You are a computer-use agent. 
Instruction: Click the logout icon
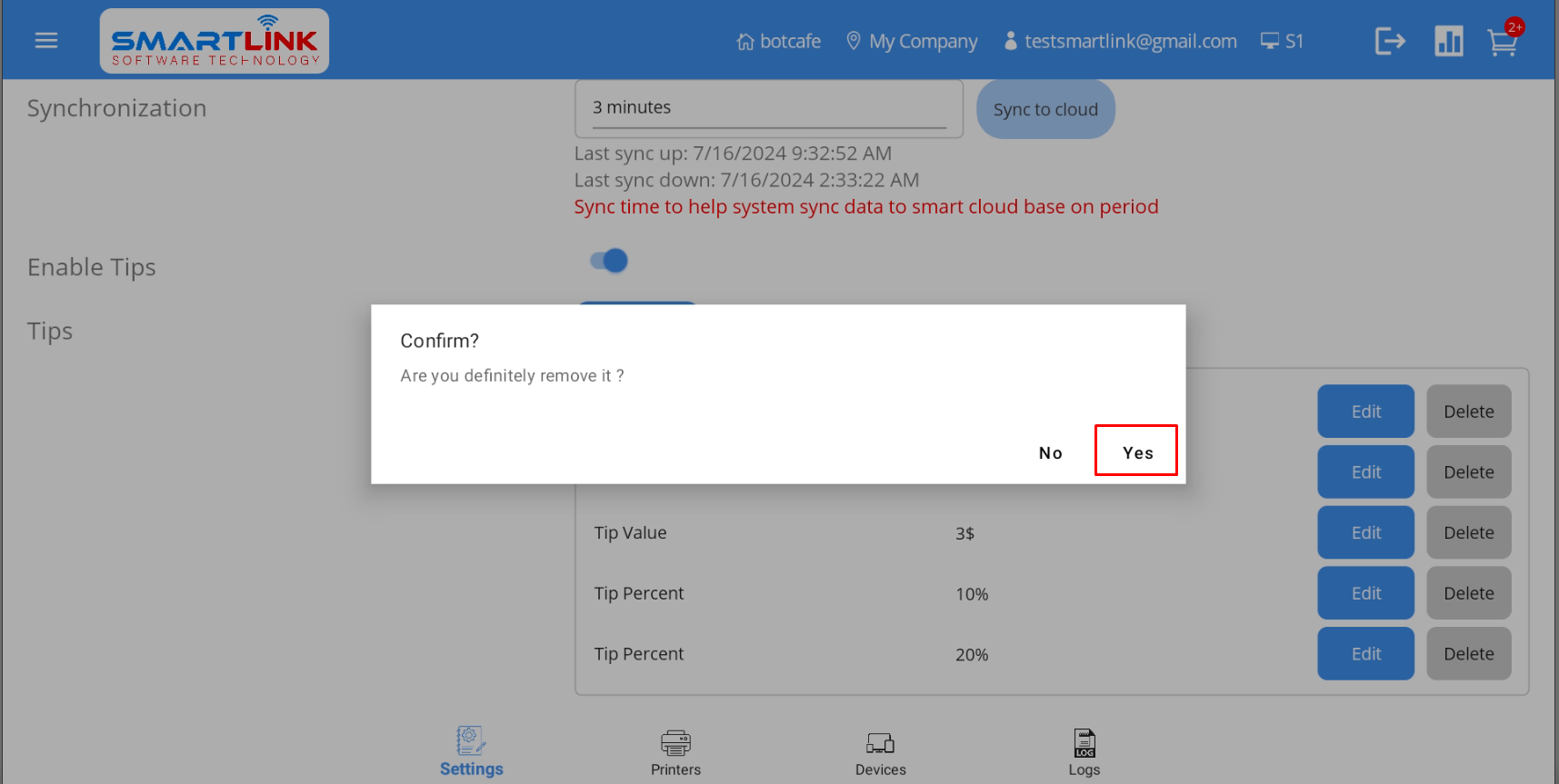click(x=1389, y=41)
